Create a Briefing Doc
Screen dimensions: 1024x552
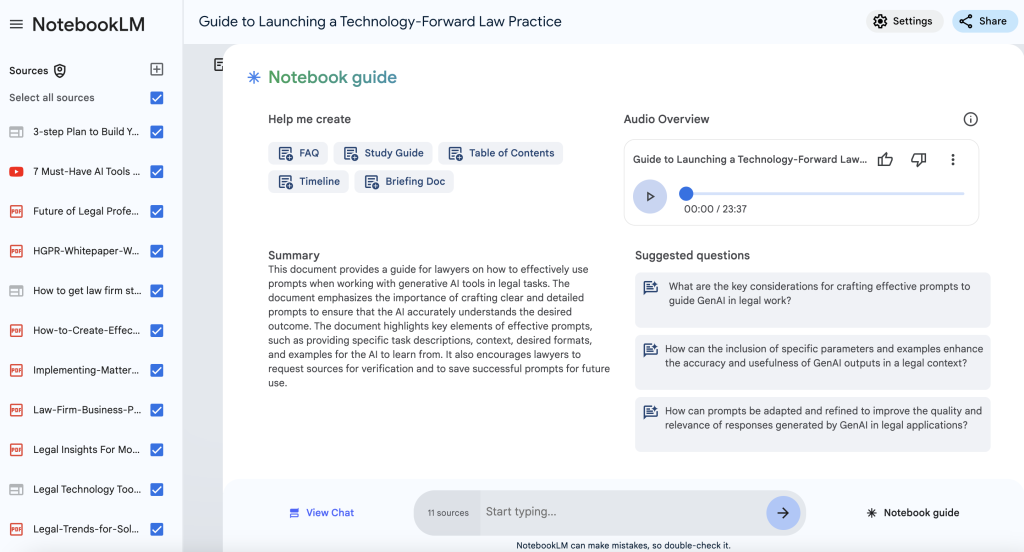404,182
